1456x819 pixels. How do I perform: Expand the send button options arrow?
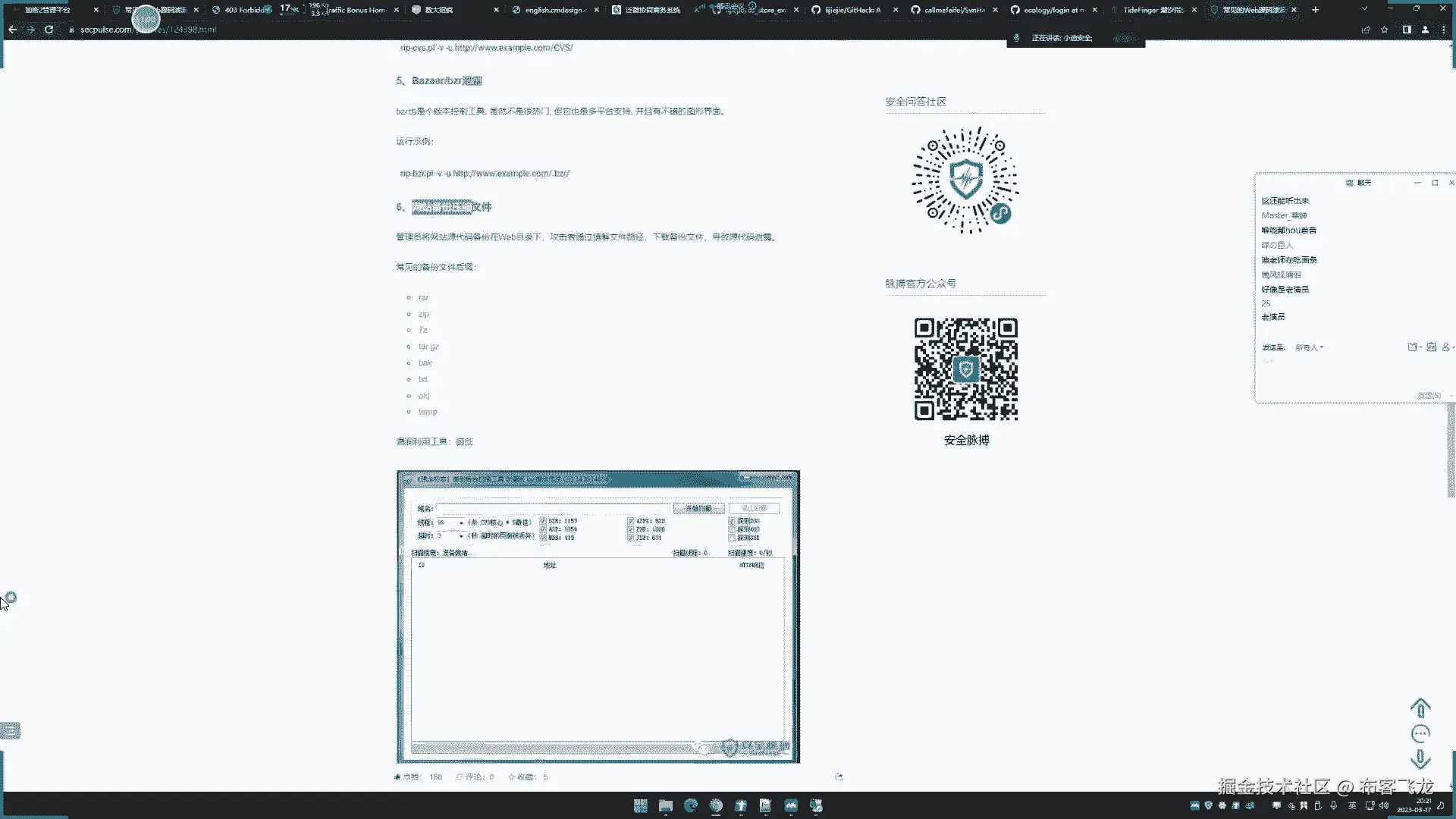point(1451,396)
